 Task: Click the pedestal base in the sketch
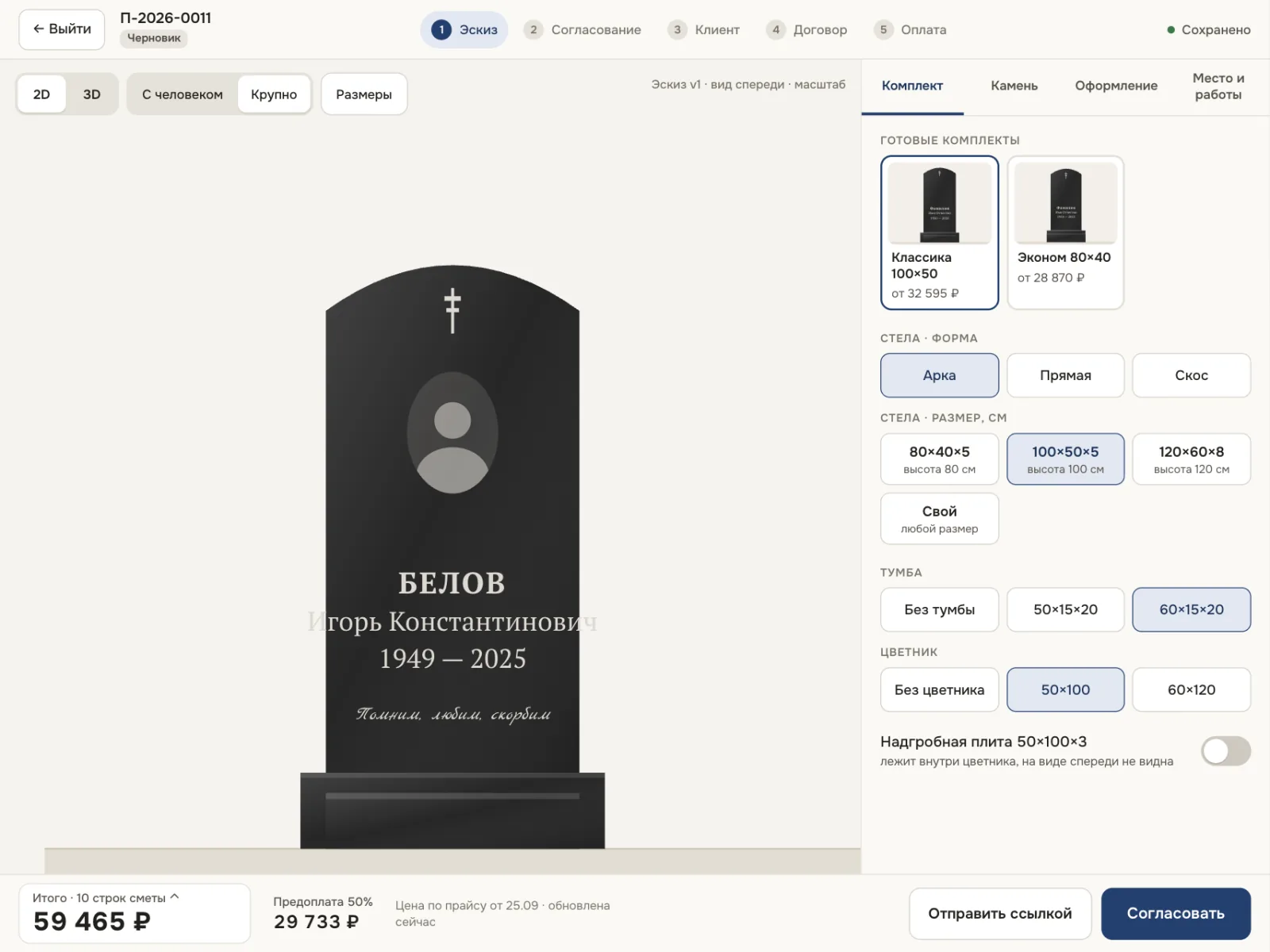(x=452, y=811)
